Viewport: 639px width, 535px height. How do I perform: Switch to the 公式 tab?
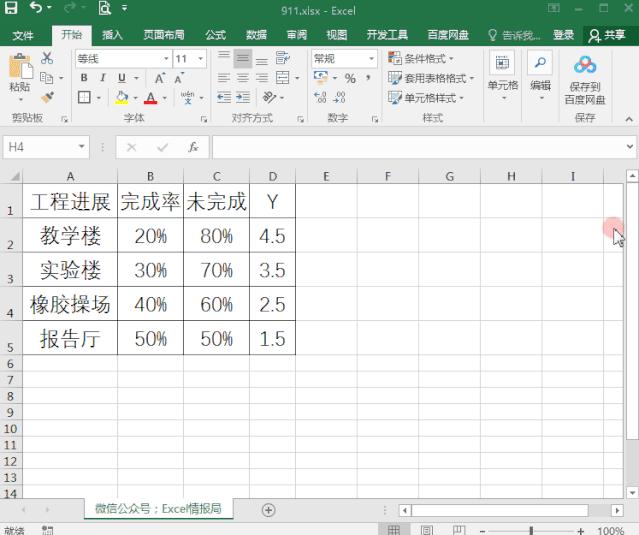(216, 35)
